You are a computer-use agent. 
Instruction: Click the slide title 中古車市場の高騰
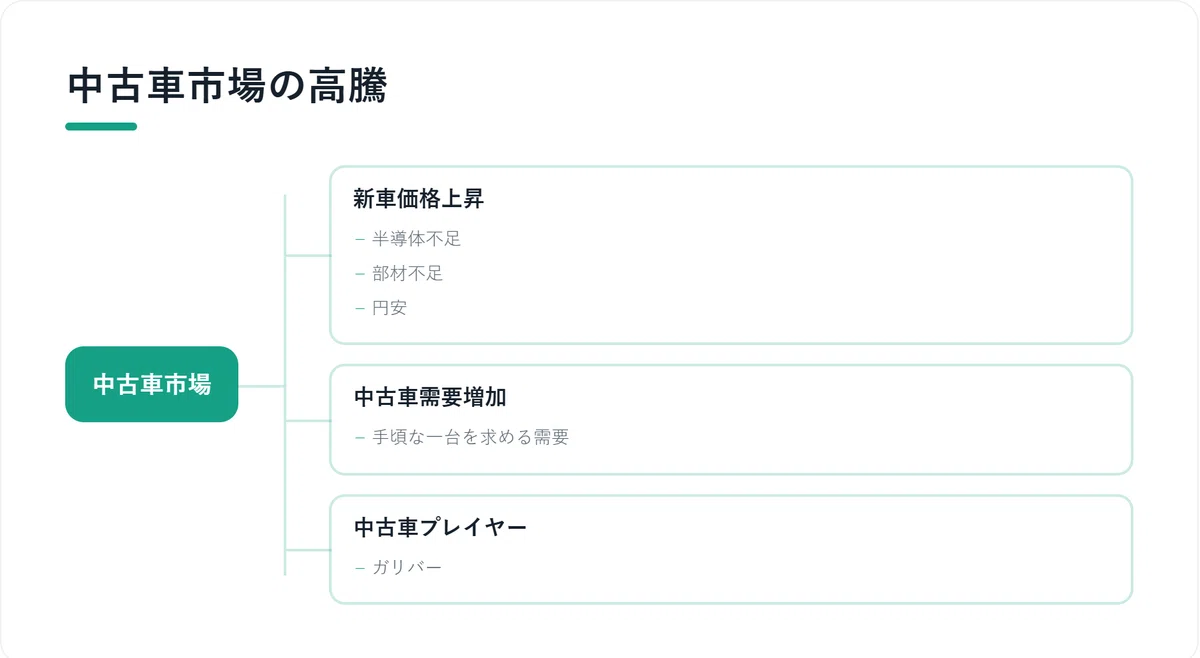click(227, 87)
